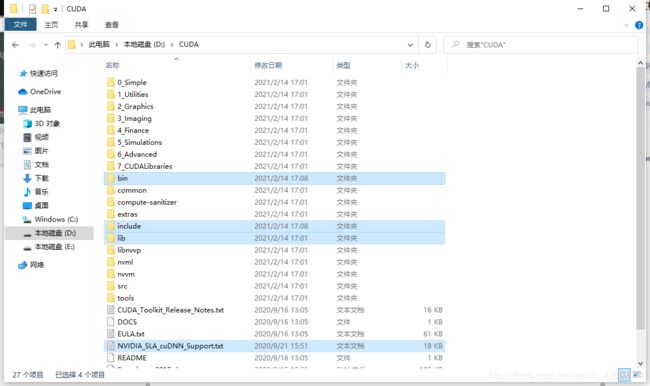Select the common folder

tap(274, 190)
